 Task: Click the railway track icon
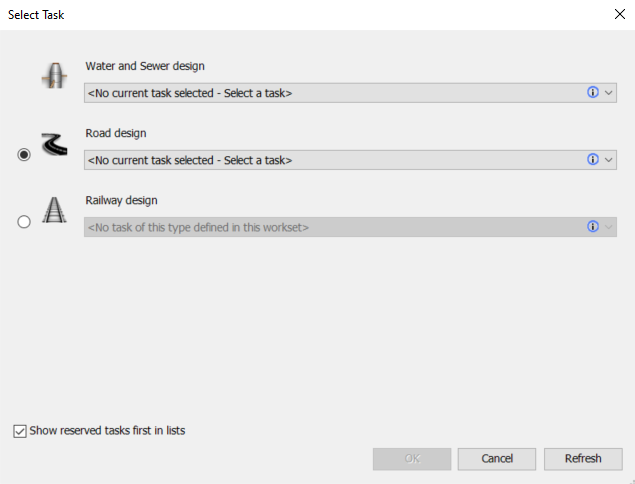pyautogui.click(x=54, y=211)
